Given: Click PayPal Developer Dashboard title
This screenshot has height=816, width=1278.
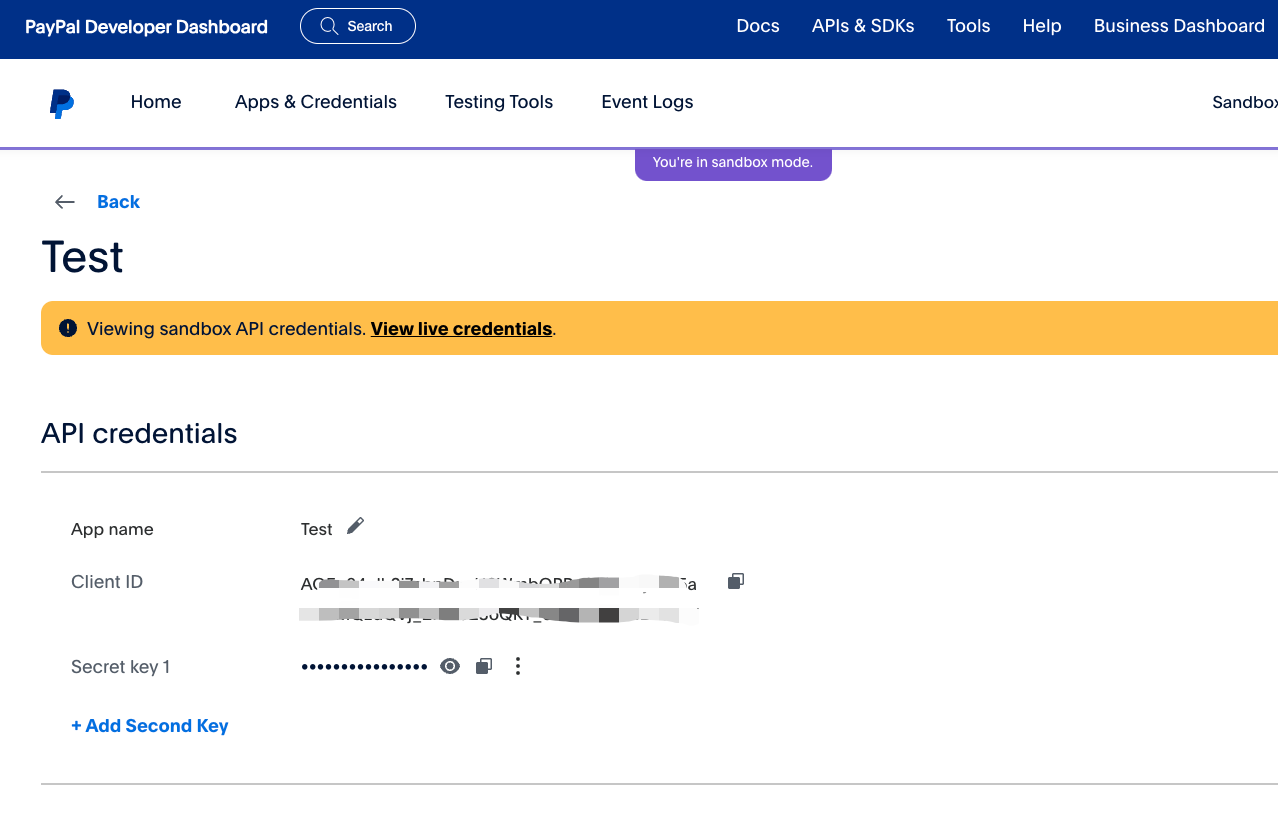Looking at the screenshot, I should (146, 27).
